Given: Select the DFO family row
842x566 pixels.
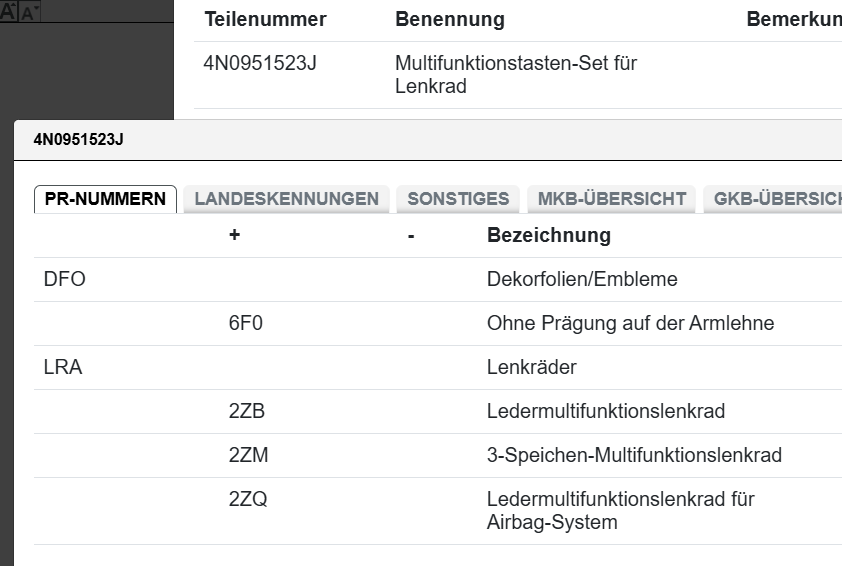Looking at the screenshot, I should pos(65,280).
